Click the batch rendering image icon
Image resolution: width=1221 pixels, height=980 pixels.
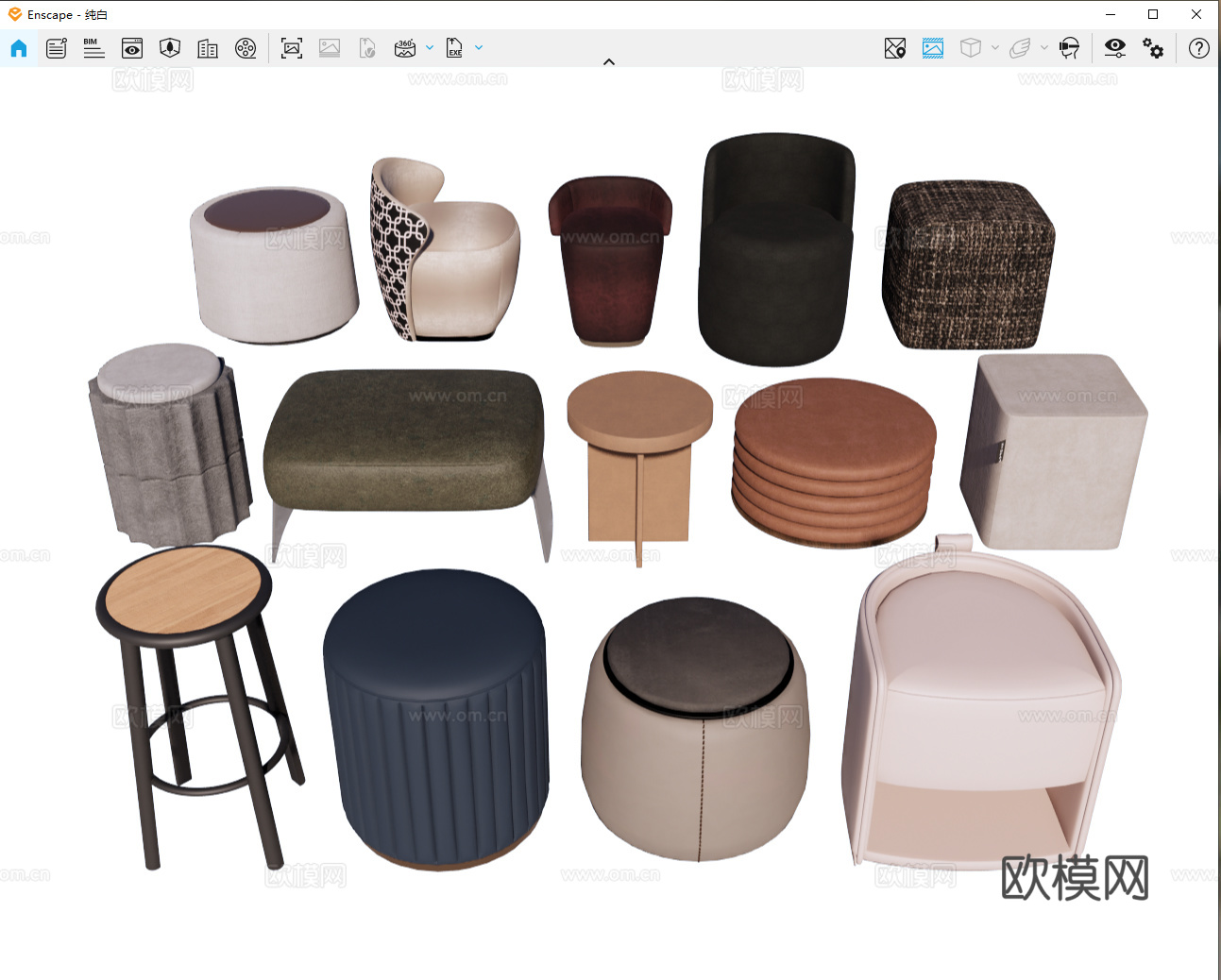coord(330,48)
